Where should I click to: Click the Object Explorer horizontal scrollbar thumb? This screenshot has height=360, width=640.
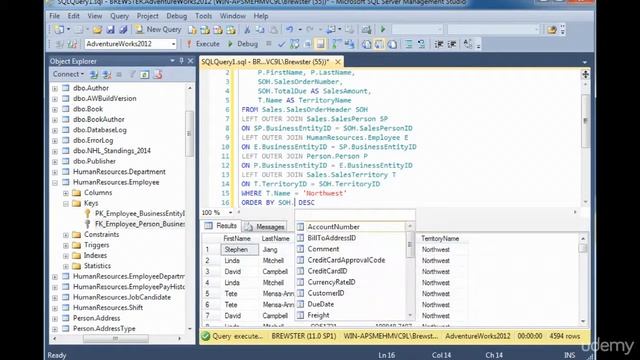tap(116, 339)
